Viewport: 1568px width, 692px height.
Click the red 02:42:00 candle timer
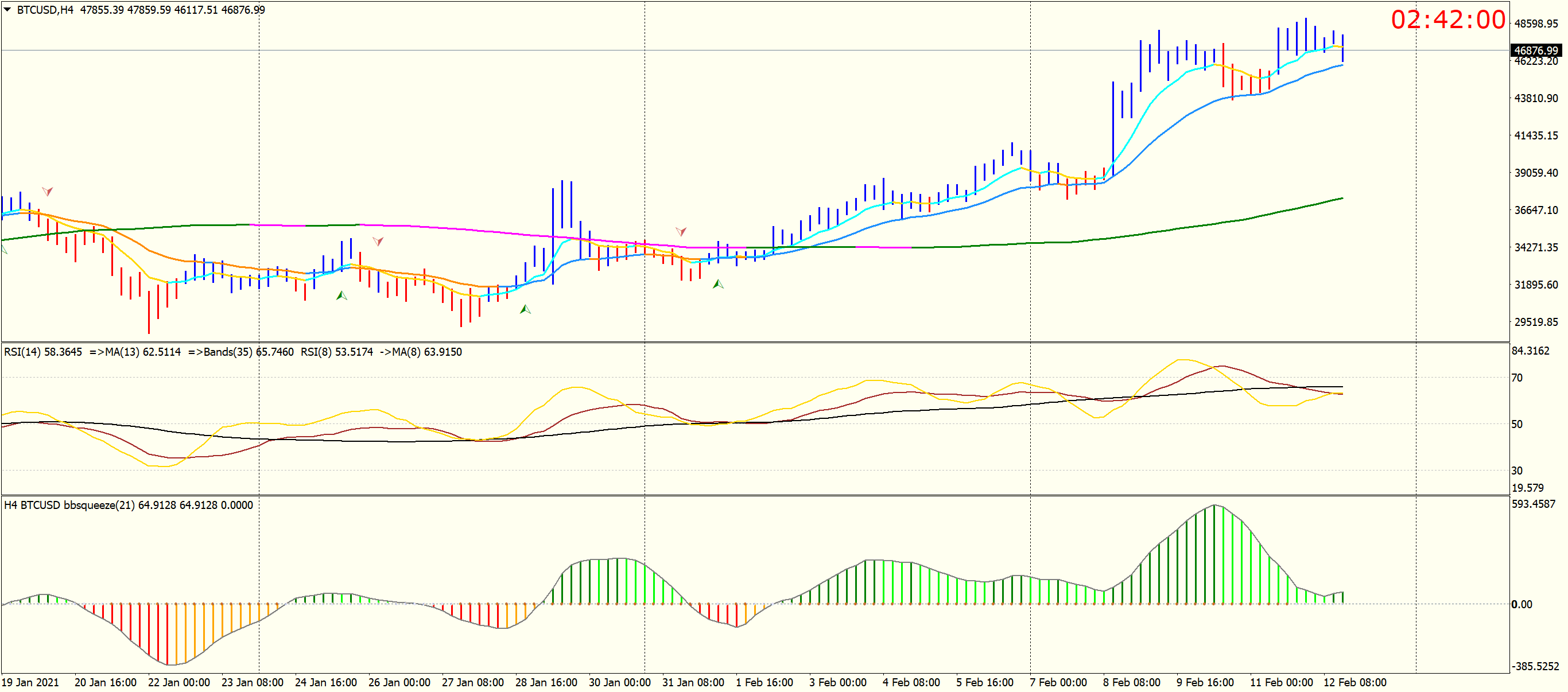tap(1447, 20)
